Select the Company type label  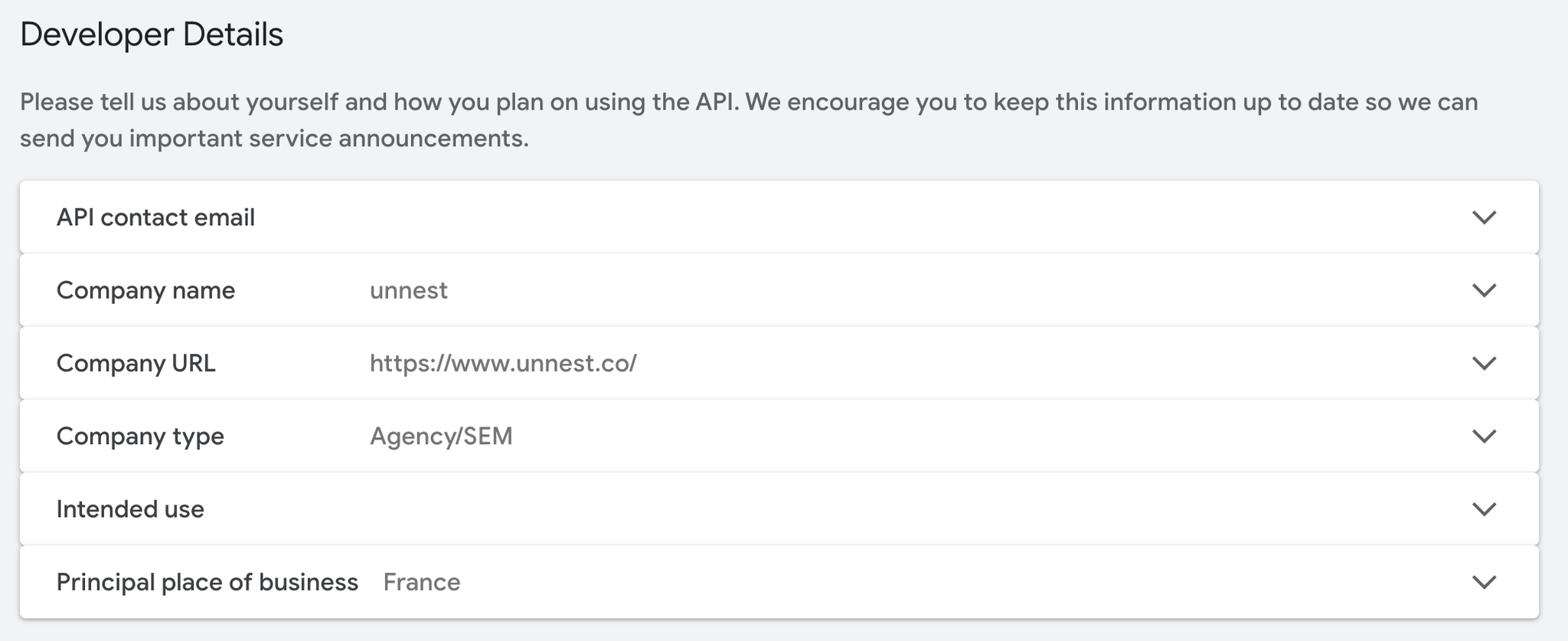140,437
